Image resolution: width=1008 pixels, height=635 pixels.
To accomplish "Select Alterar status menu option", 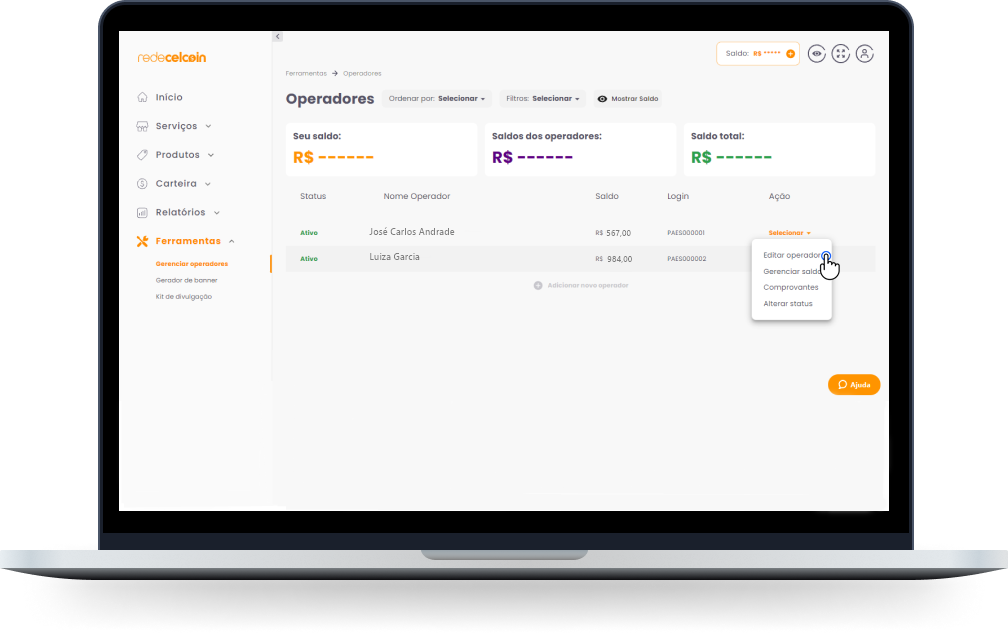I will click(788, 303).
